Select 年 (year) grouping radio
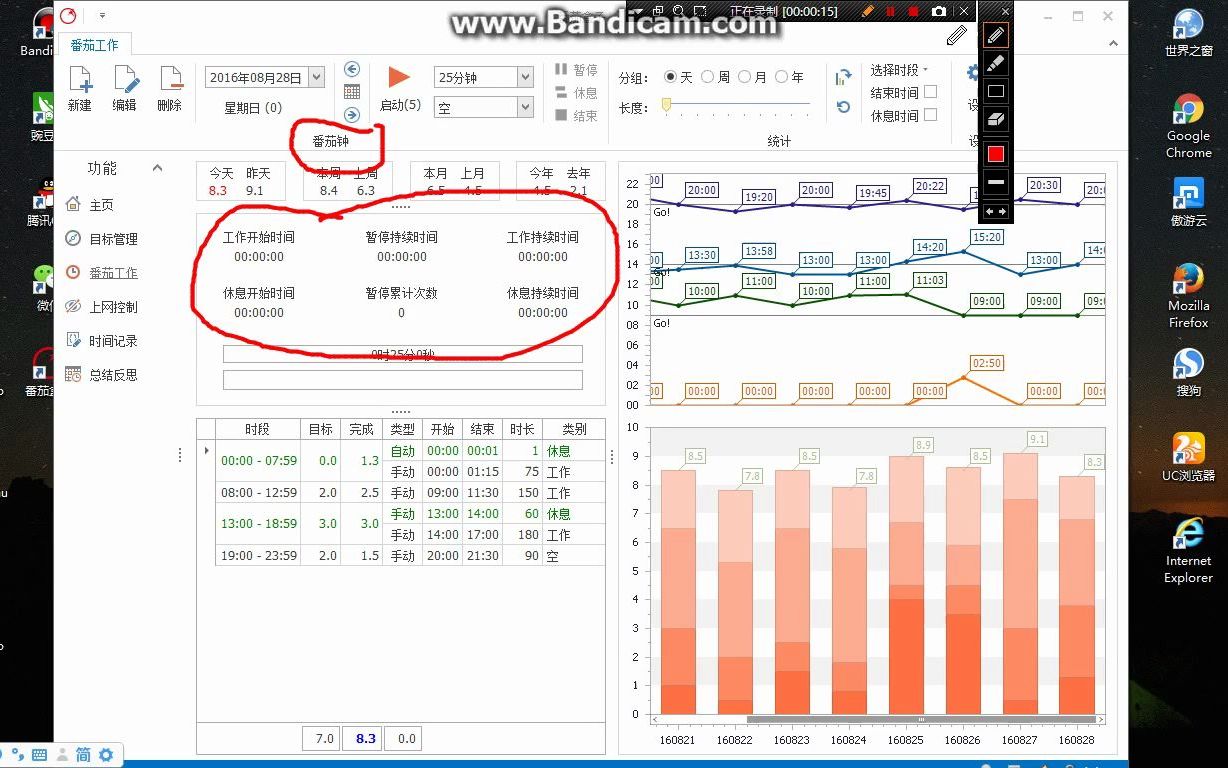 click(789, 77)
